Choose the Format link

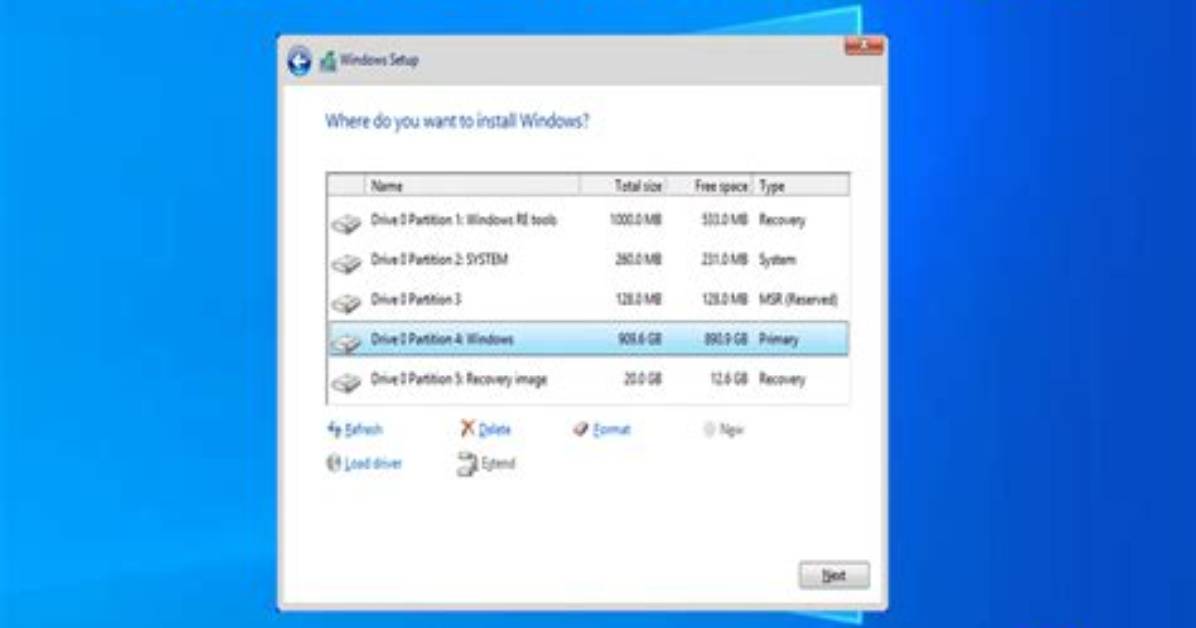612,430
